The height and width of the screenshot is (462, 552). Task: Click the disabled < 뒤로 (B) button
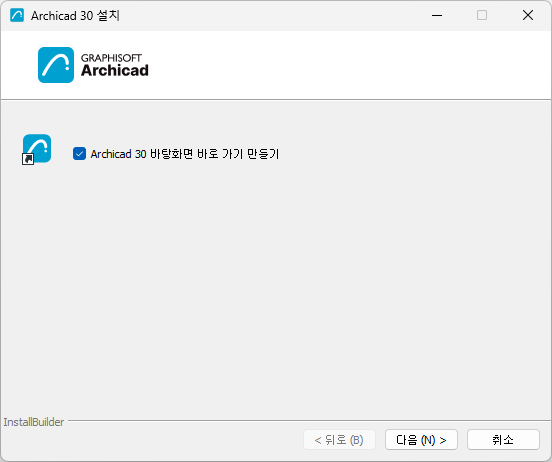pos(339,439)
